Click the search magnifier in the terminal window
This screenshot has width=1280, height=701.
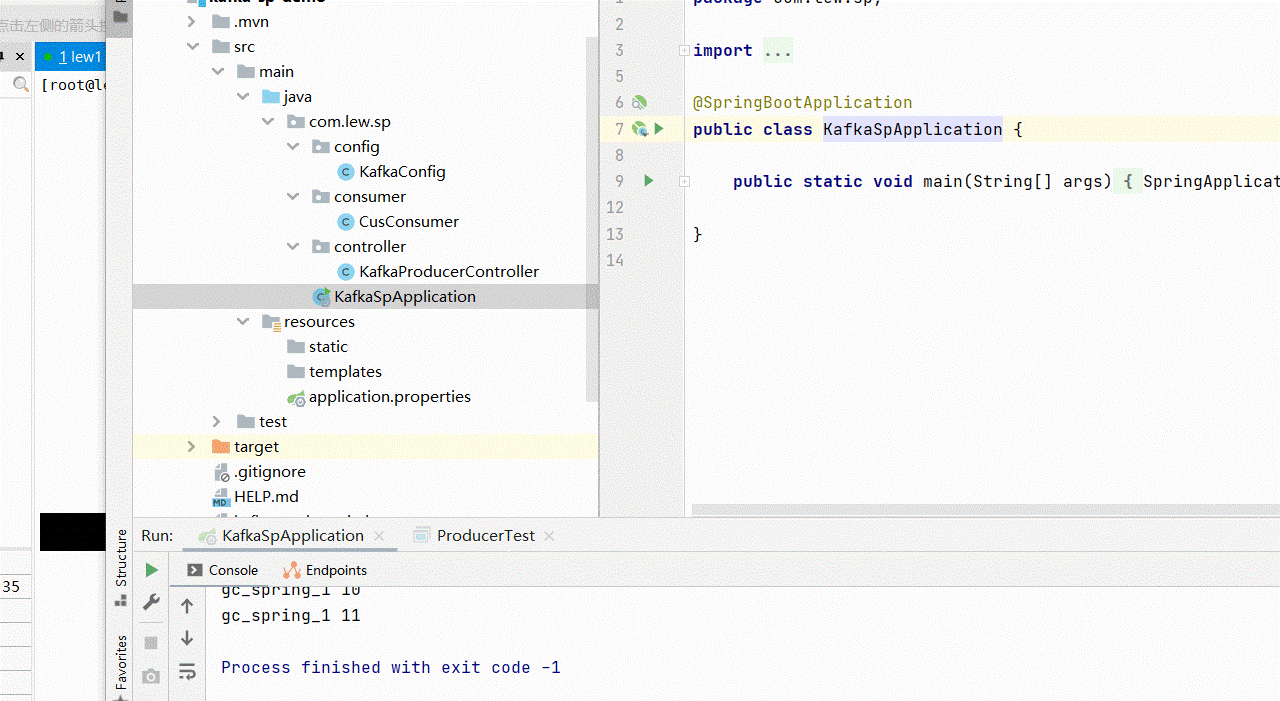(x=20, y=85)
